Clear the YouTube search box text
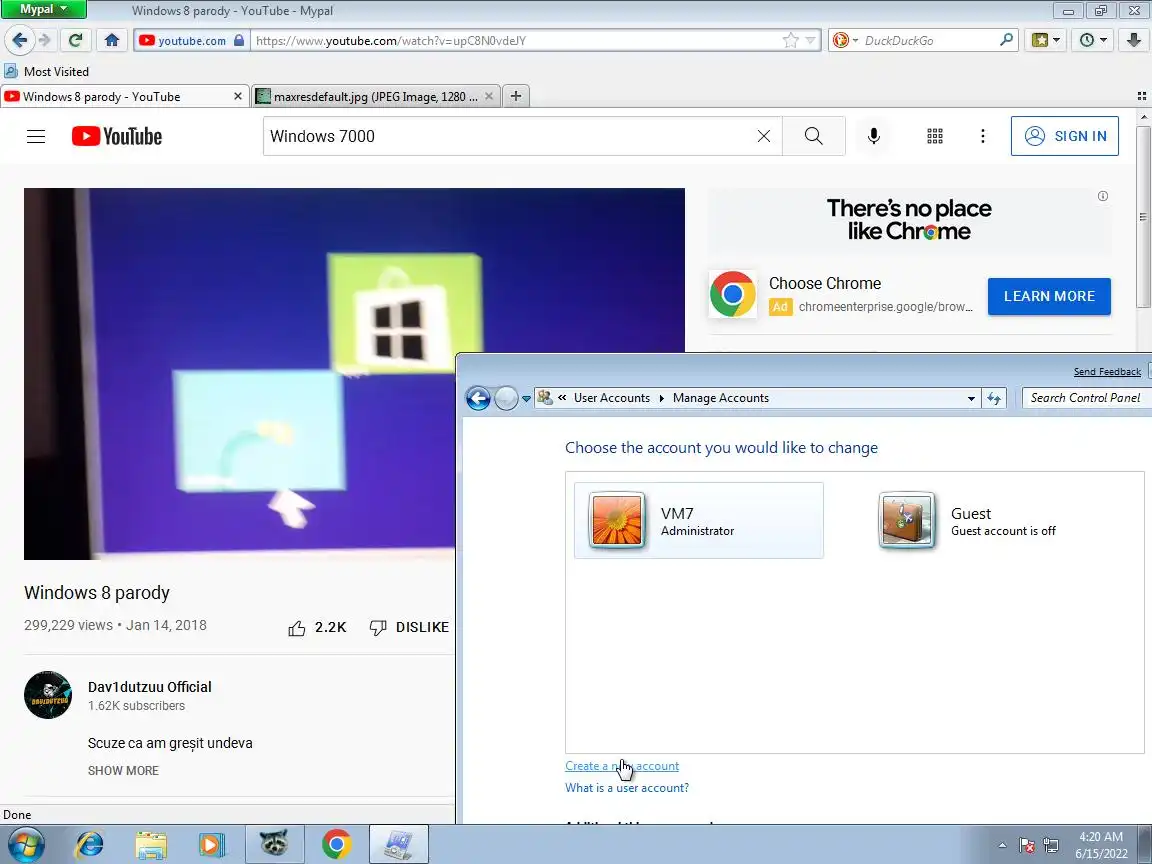This screenshot has width=1152, height=864. (763, 136)
